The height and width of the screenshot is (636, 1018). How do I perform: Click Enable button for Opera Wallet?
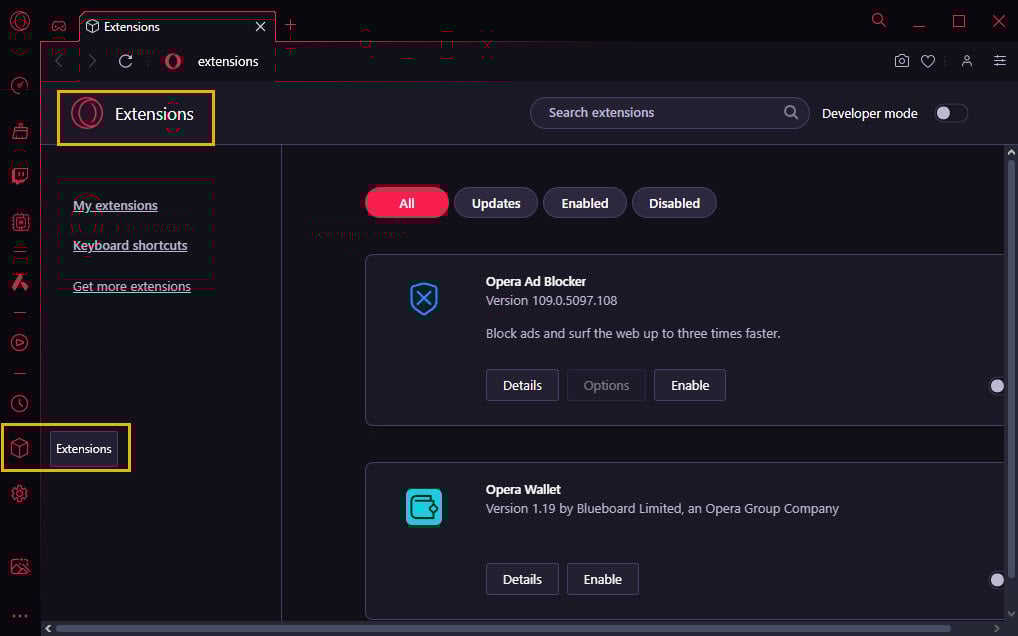point(602,580)
